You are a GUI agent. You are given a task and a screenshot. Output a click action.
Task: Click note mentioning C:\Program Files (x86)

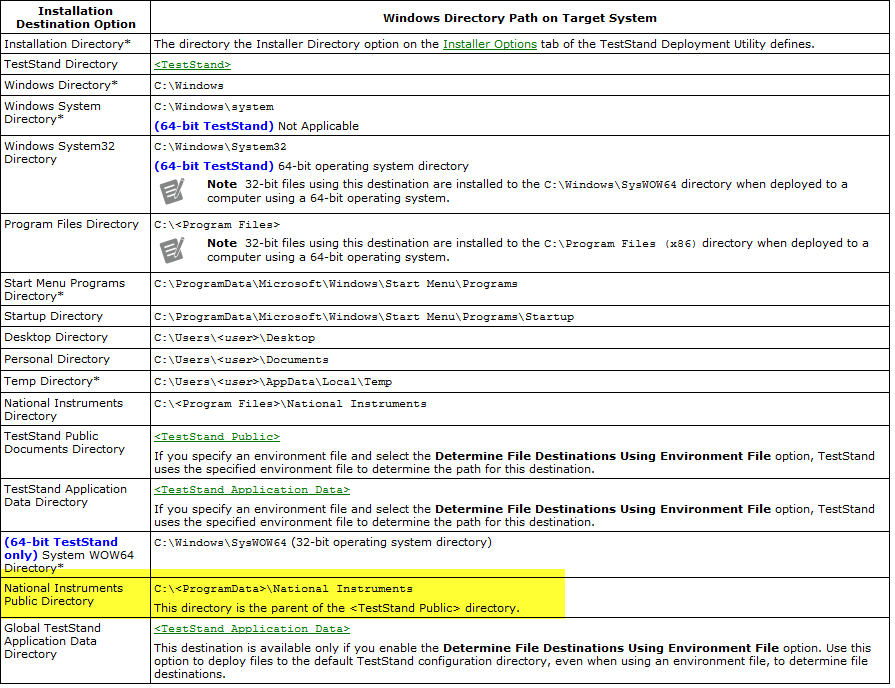click(538, 250)
